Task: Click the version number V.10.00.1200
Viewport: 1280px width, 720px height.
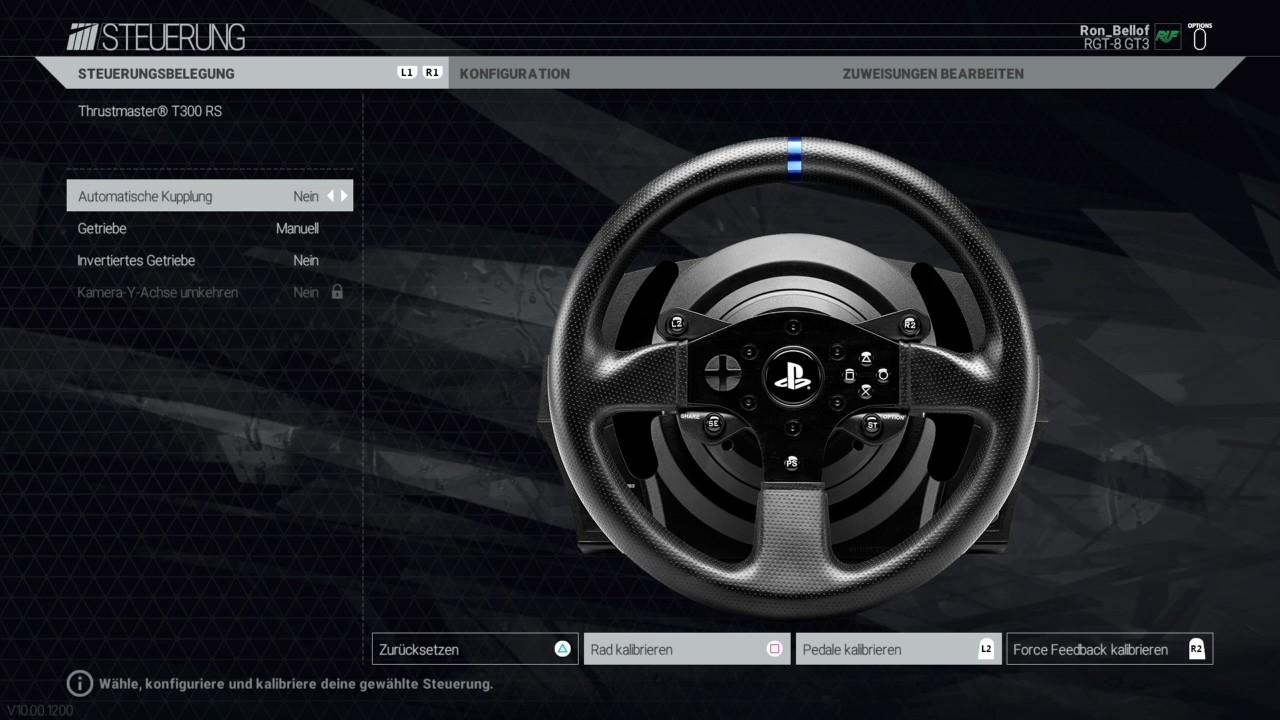Action: click(x=40, y=710)
